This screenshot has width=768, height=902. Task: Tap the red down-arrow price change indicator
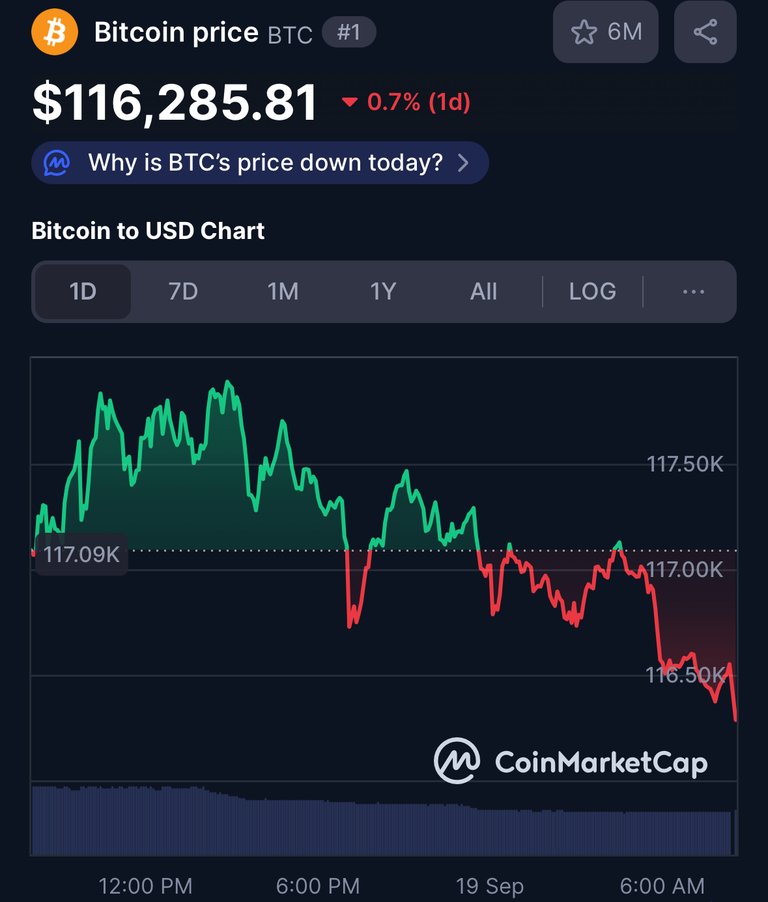click(x=350, y=102)
